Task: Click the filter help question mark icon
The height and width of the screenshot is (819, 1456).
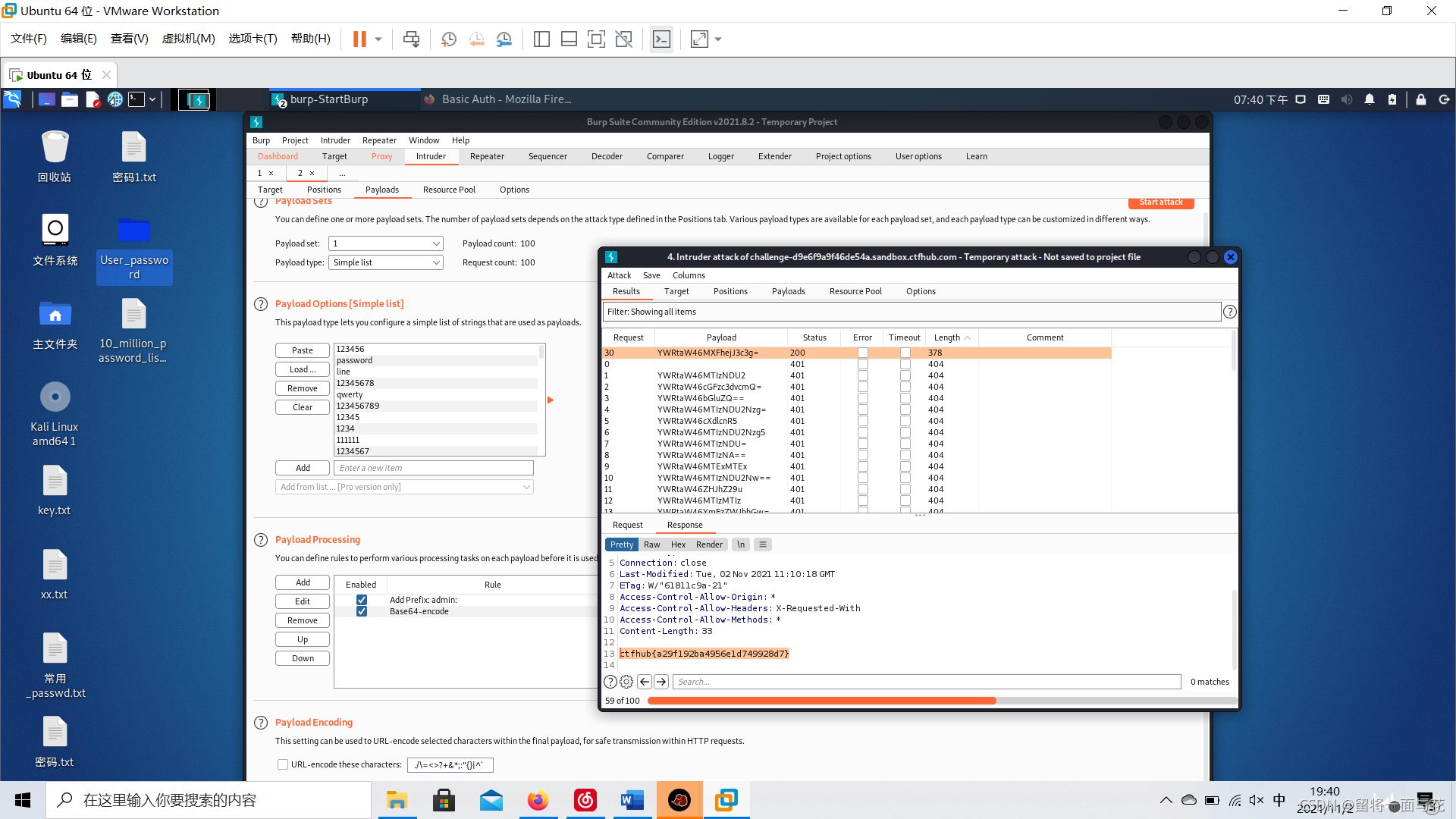Action: click(1229, 312)
